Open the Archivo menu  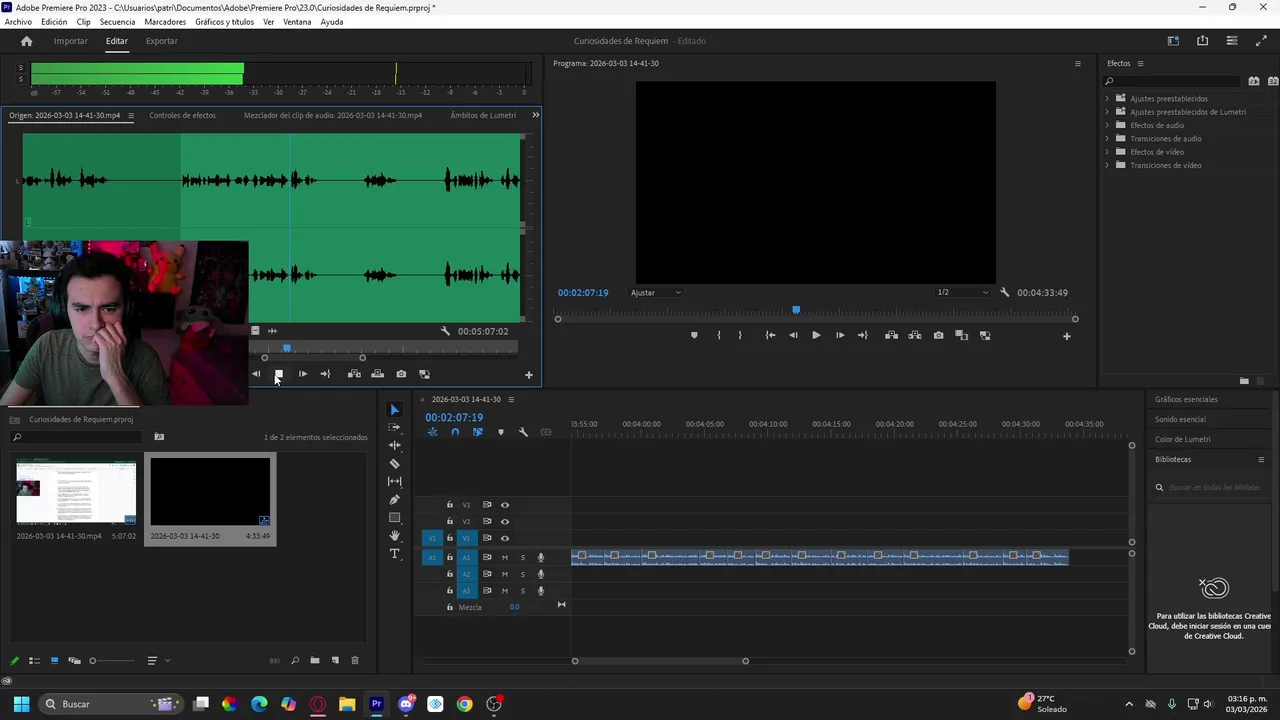point(18,22)
